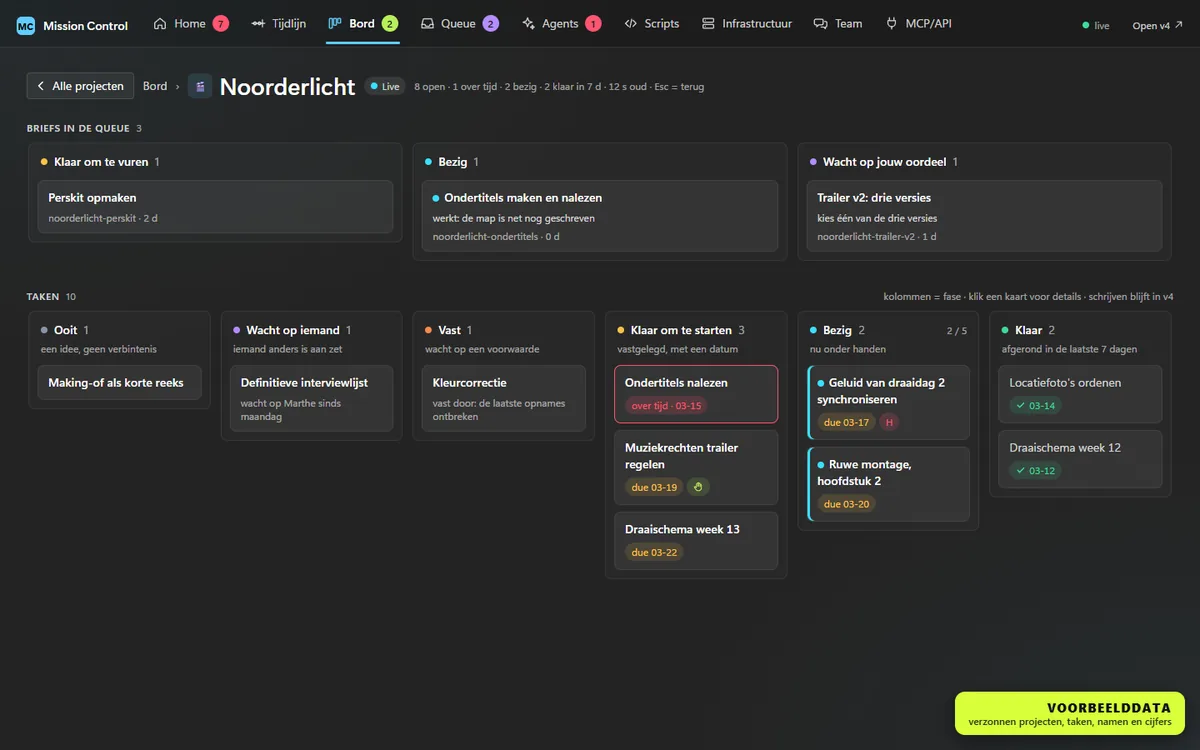This screenshot has width=1200, height=750.
Task: Click the Scripts code-brackets icon
Action: point(630,23)
